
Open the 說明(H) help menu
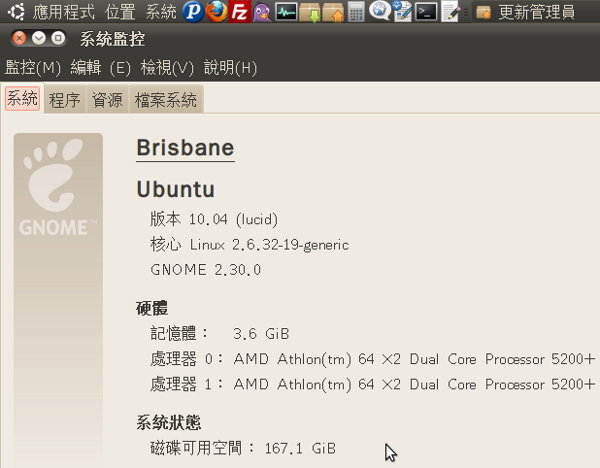[230, 68]
